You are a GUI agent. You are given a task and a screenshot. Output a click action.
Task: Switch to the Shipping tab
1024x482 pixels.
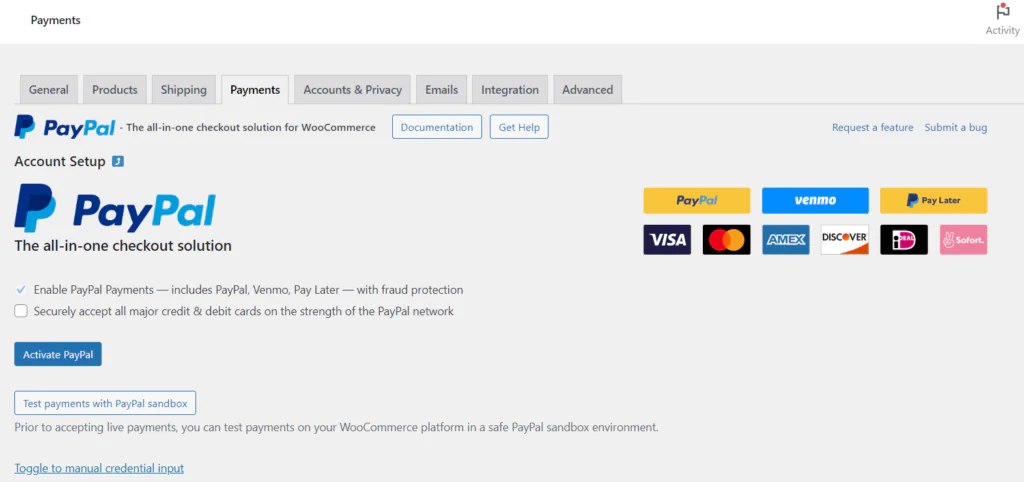[184, 89]
